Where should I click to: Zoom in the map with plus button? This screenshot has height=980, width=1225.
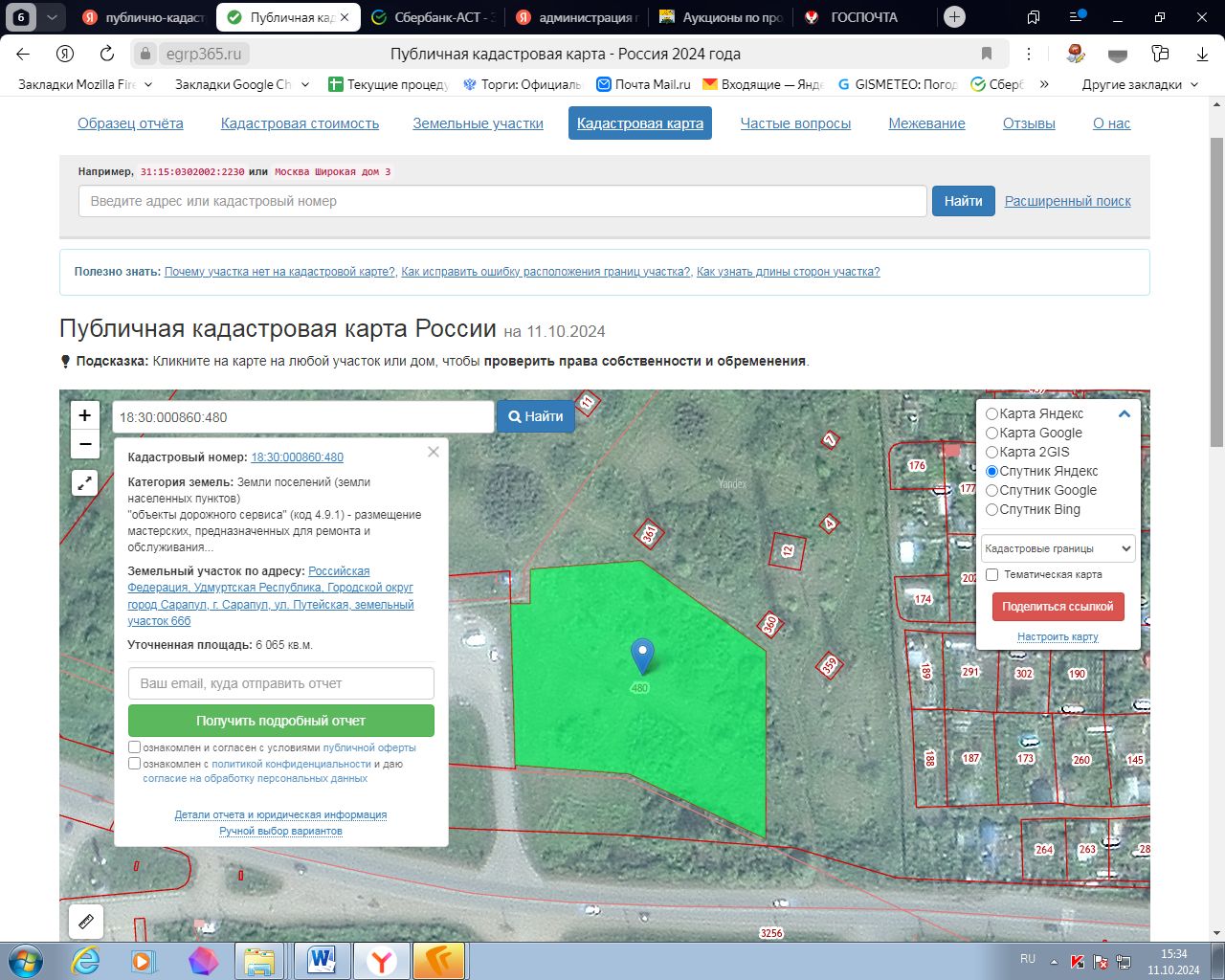pyautogui.click(x=85, y=415)
